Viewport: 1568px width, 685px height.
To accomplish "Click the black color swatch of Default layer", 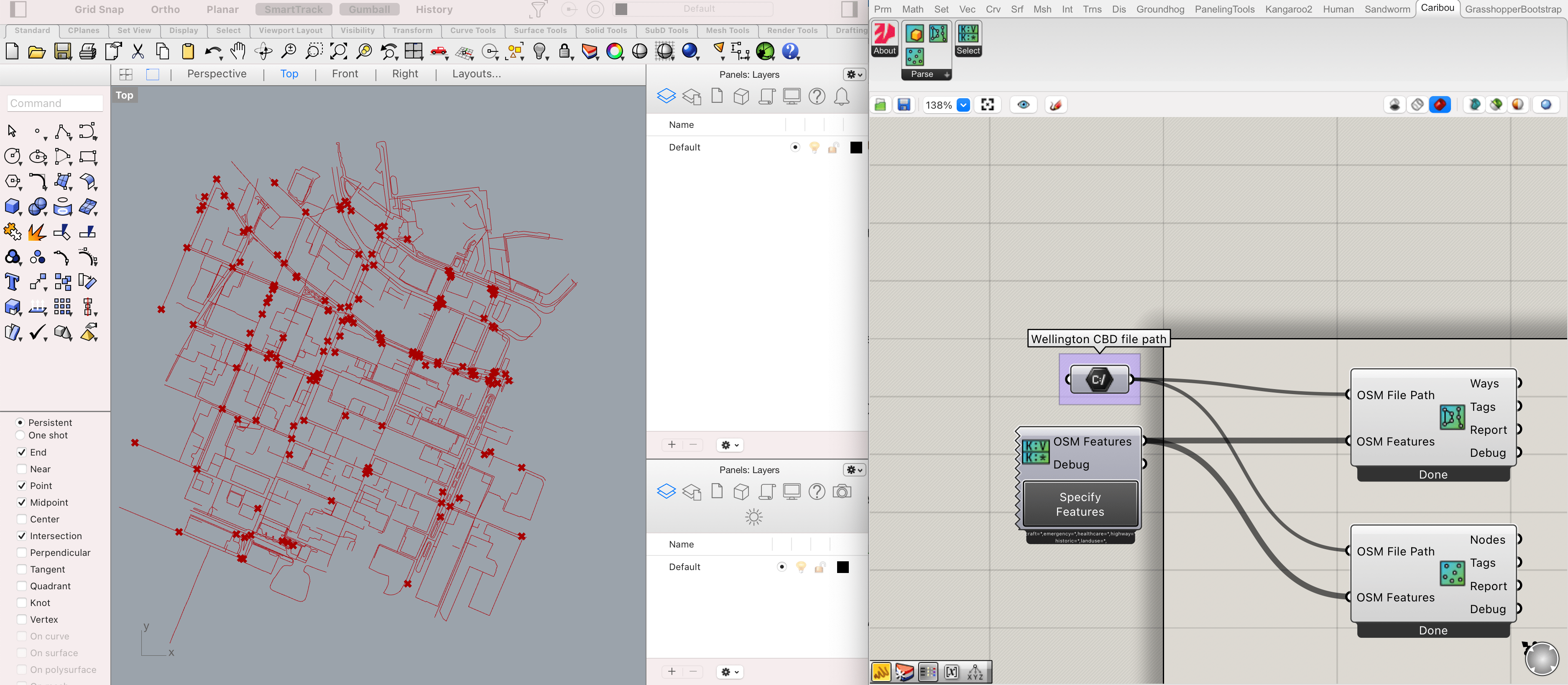I will point(856,147).
